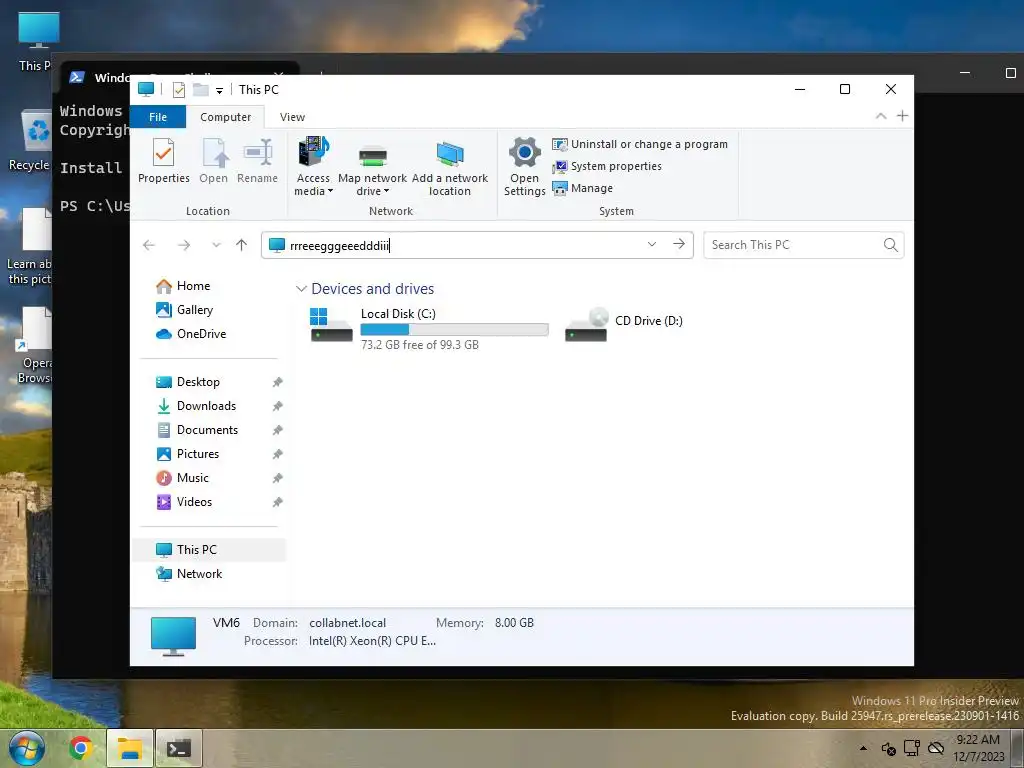
Task: Choose Add a network location
Action: 449,167
